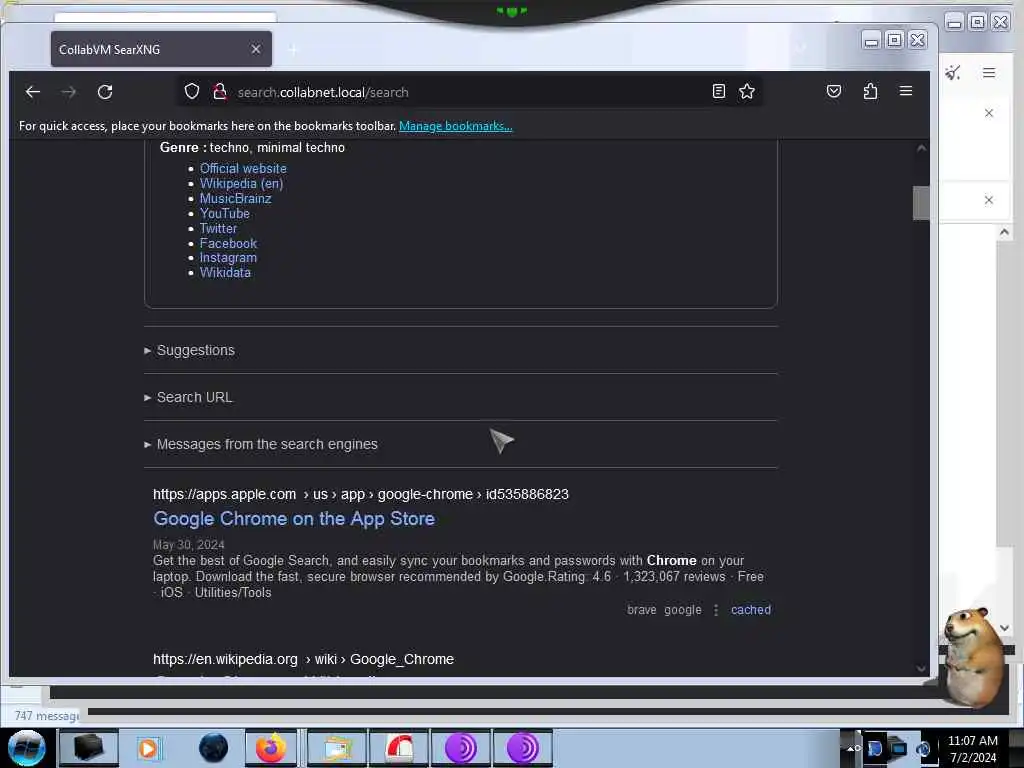The height and width of the screenshot is (768, 1024).
Task: Click background window scrollbar up arrow
Action: click(1004, 232)
